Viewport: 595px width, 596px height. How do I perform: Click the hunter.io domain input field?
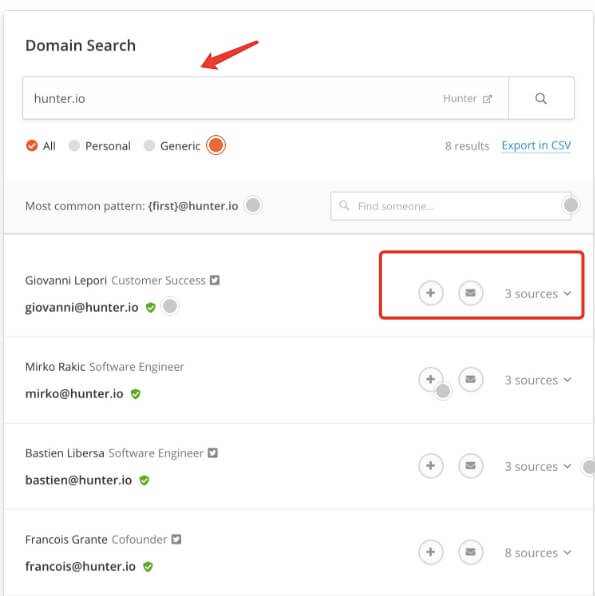pos(265,98)
